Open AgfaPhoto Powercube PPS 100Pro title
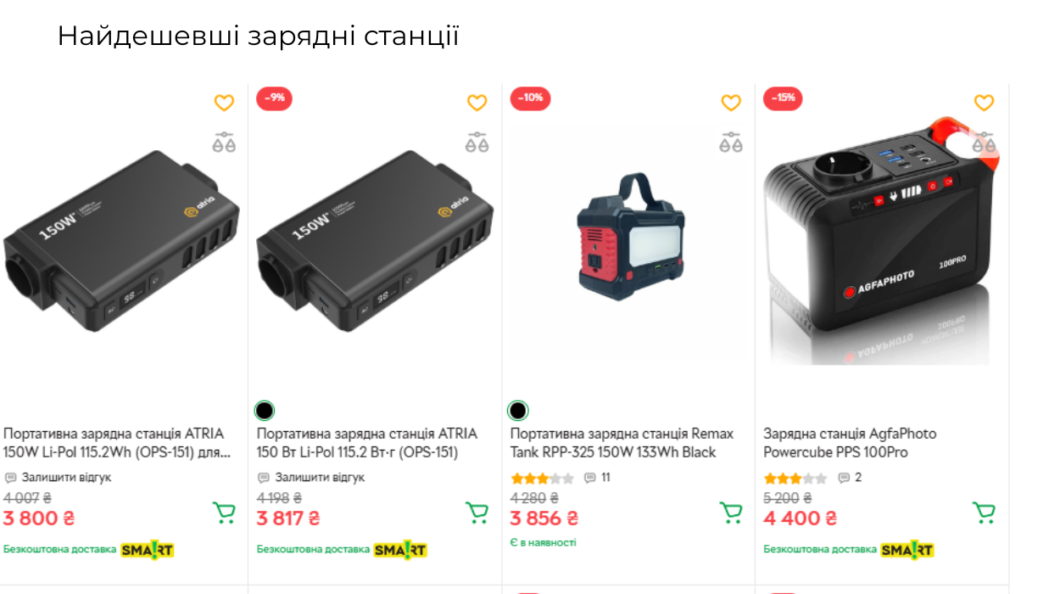 [x=850, y=443]
